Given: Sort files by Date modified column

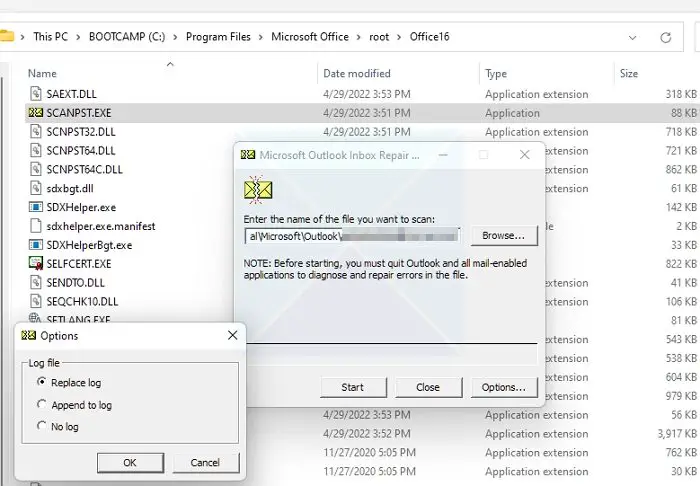Looking at the screenshot, I should (x=357, y=74).
